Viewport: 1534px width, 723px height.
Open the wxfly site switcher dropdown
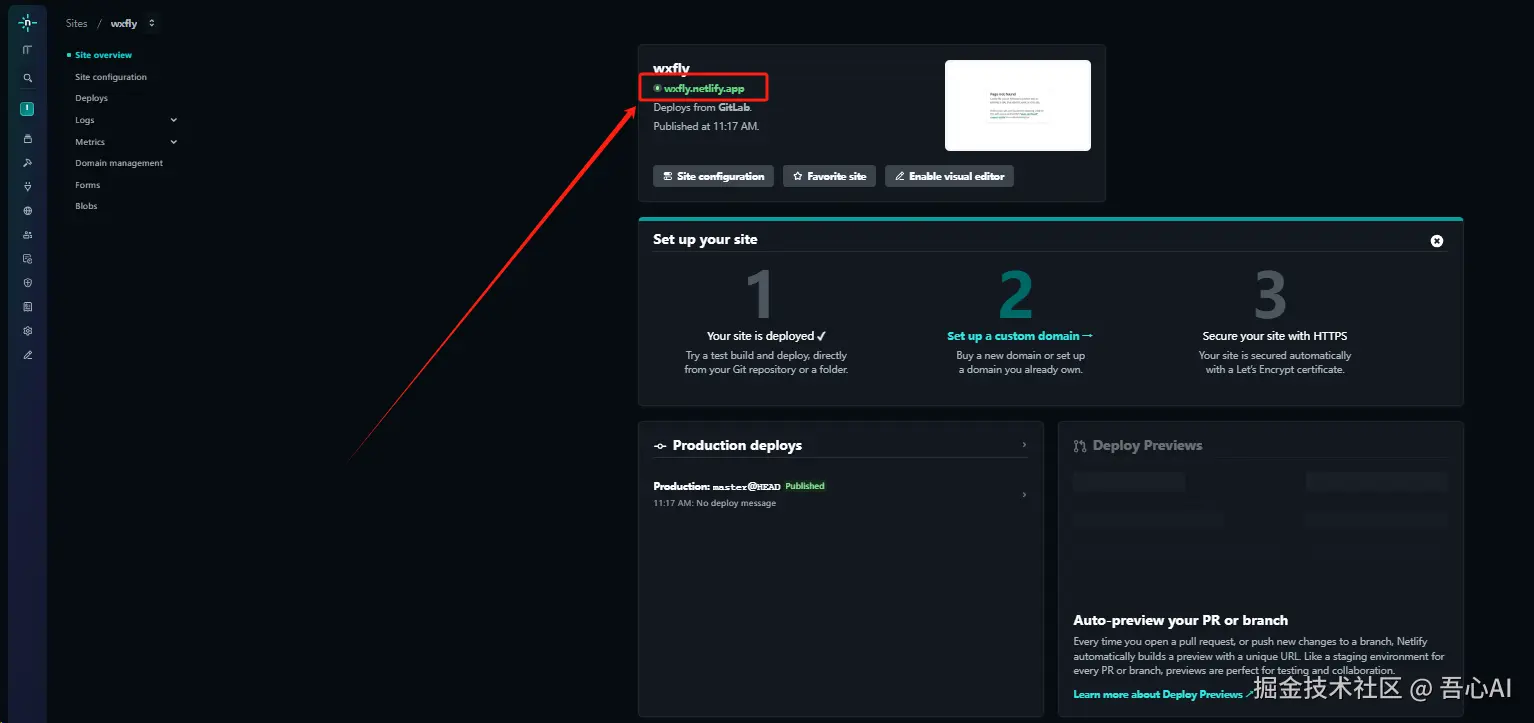pos(152,23)
